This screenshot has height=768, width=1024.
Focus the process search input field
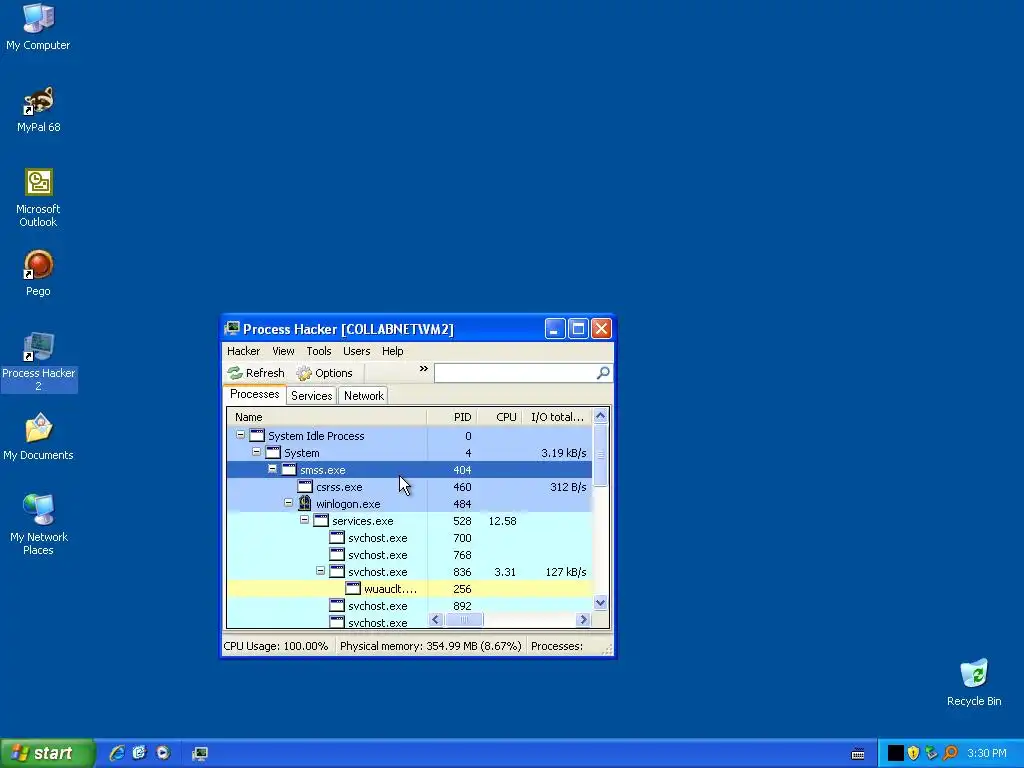515,373
